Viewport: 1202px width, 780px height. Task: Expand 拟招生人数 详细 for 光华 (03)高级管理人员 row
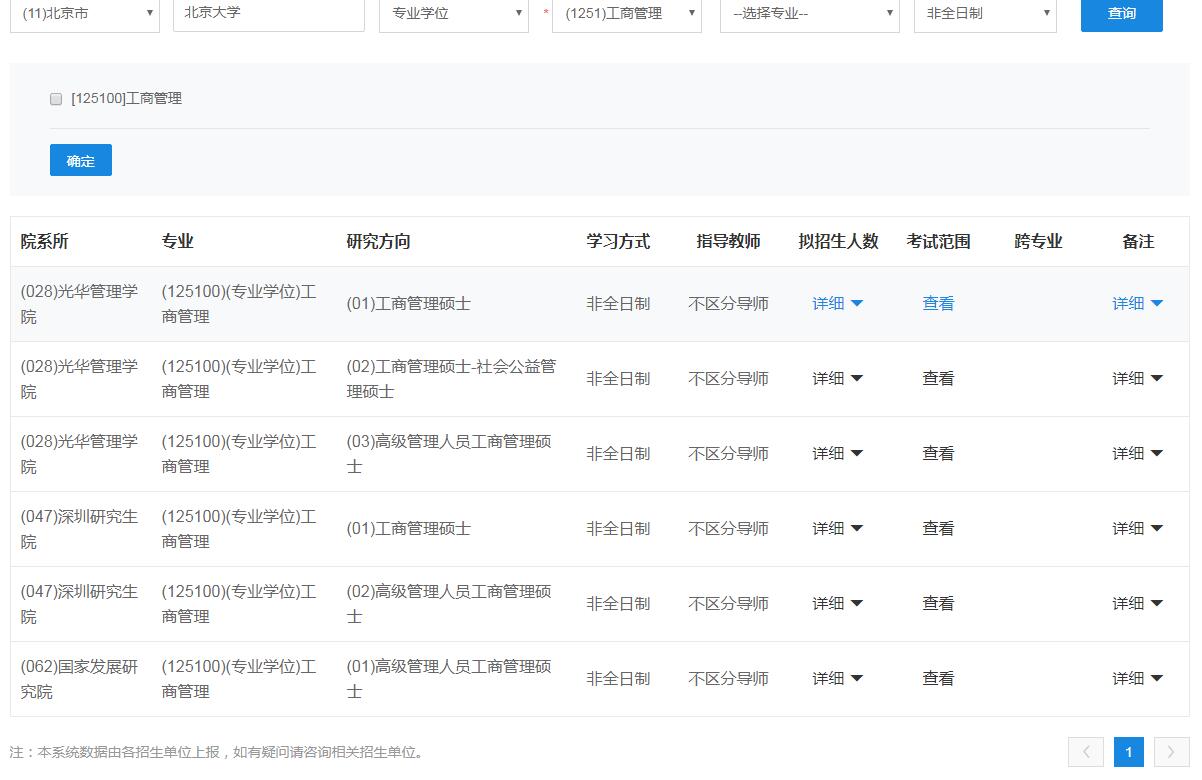[837, 454]
